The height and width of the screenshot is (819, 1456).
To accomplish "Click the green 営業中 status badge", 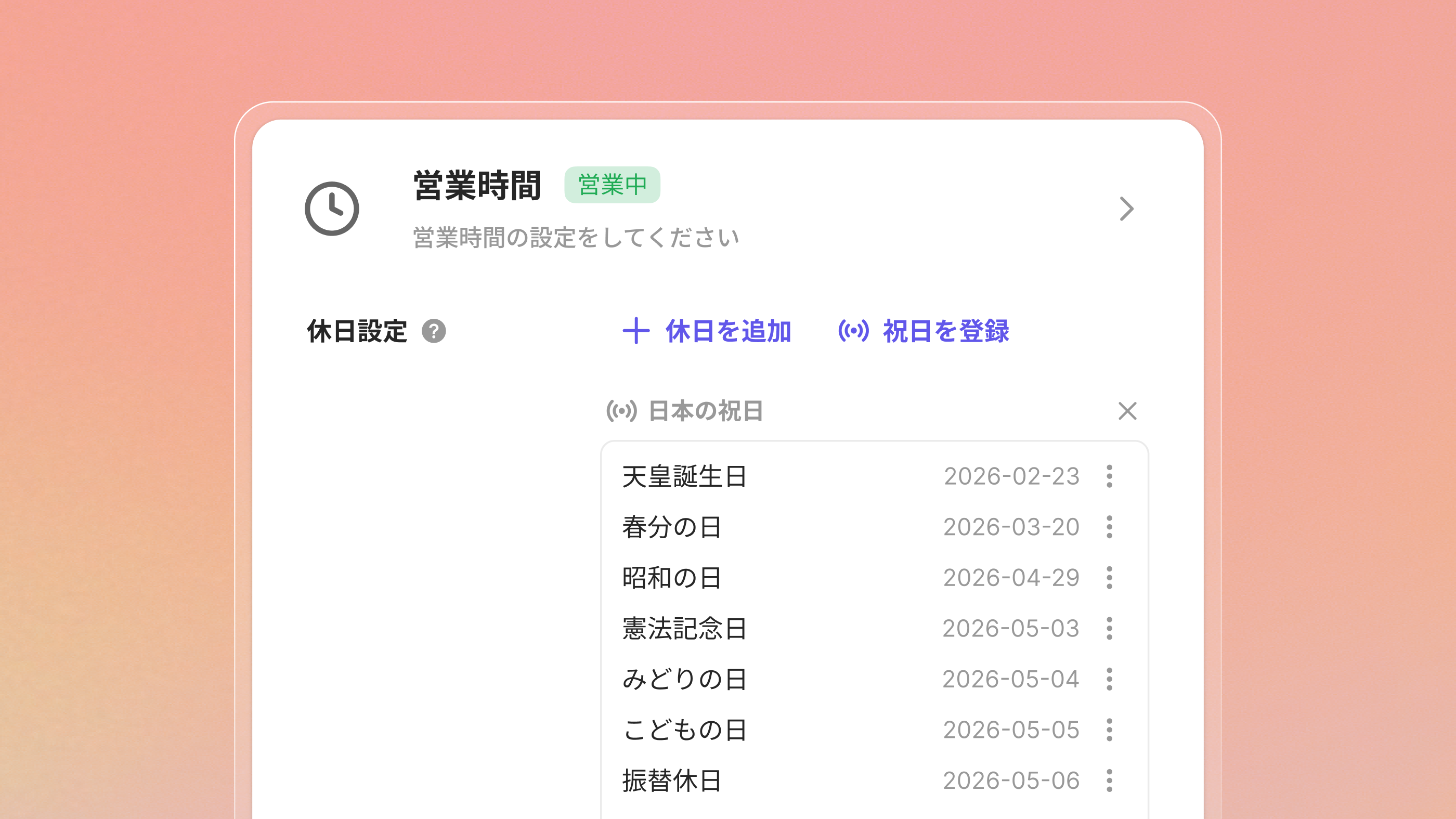I will [612, 185].
